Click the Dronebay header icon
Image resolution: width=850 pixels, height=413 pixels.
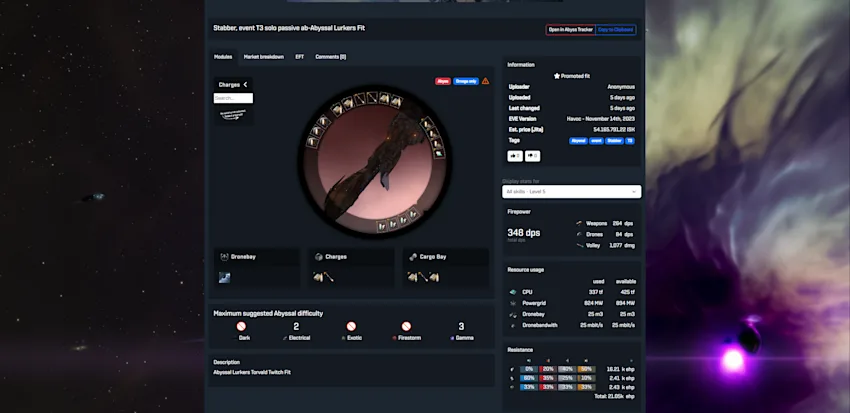point(224,257)
